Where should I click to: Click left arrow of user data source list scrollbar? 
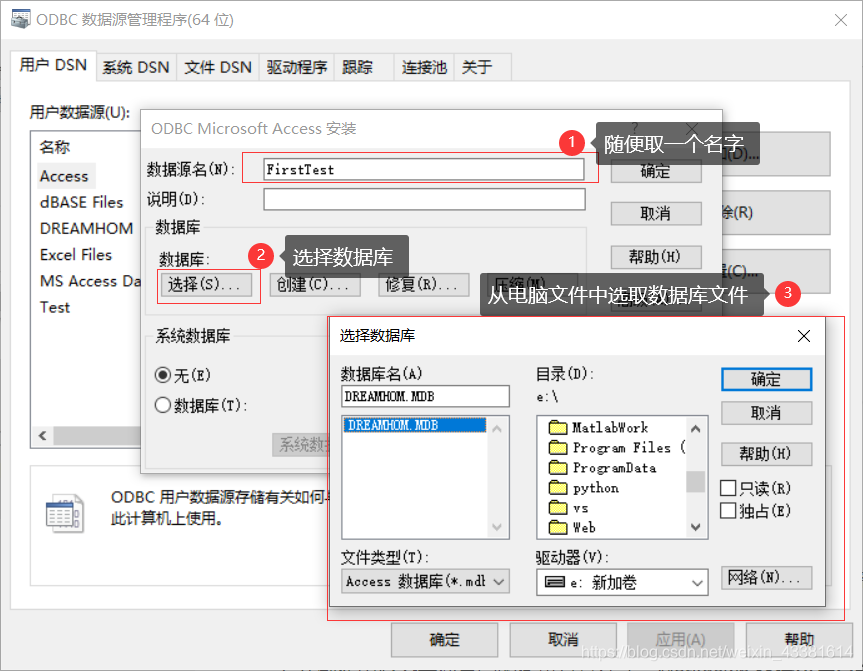(43, 436)
